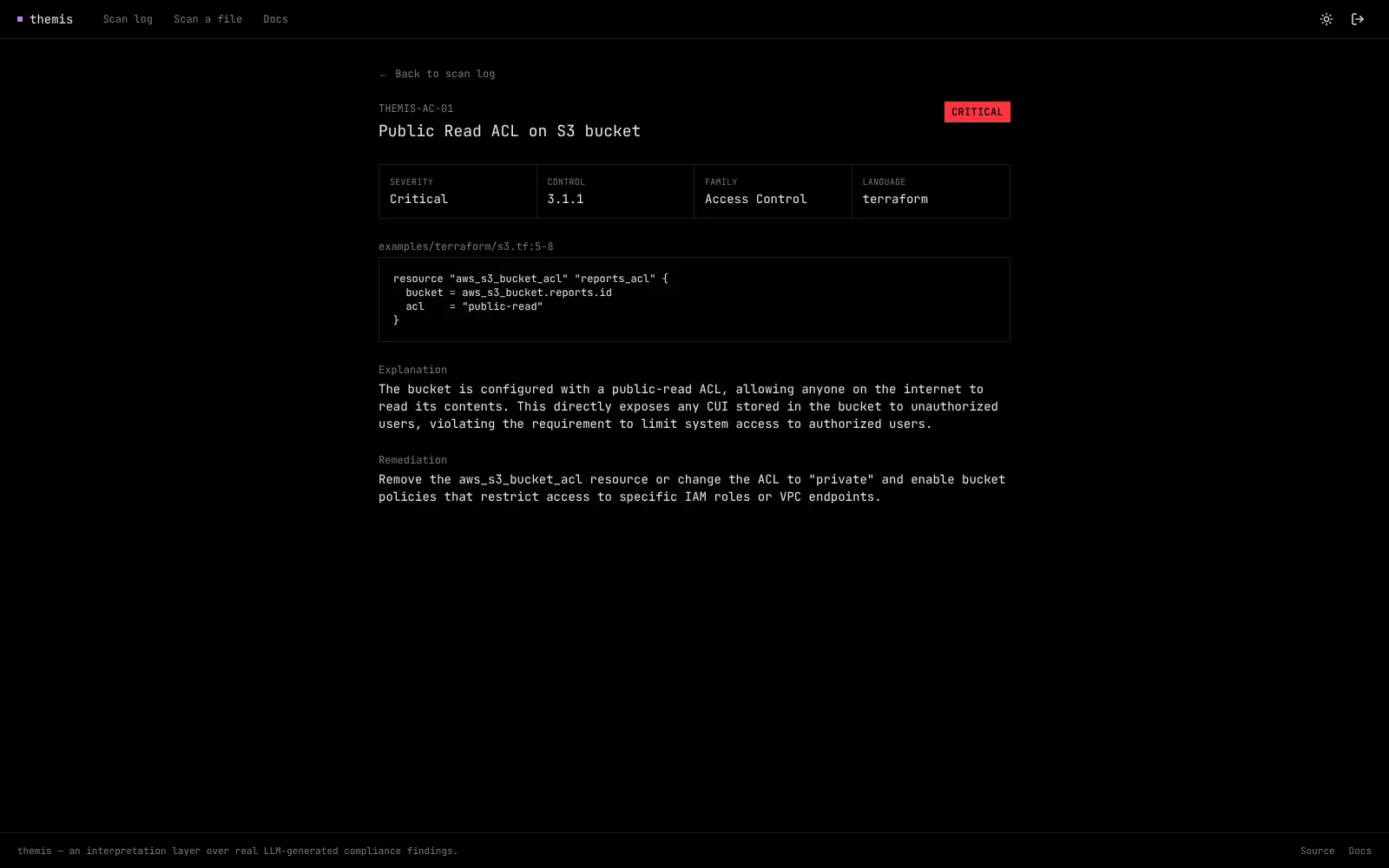Open the Scan log nav item
1389x868 pixels.
tap(128, 19)
